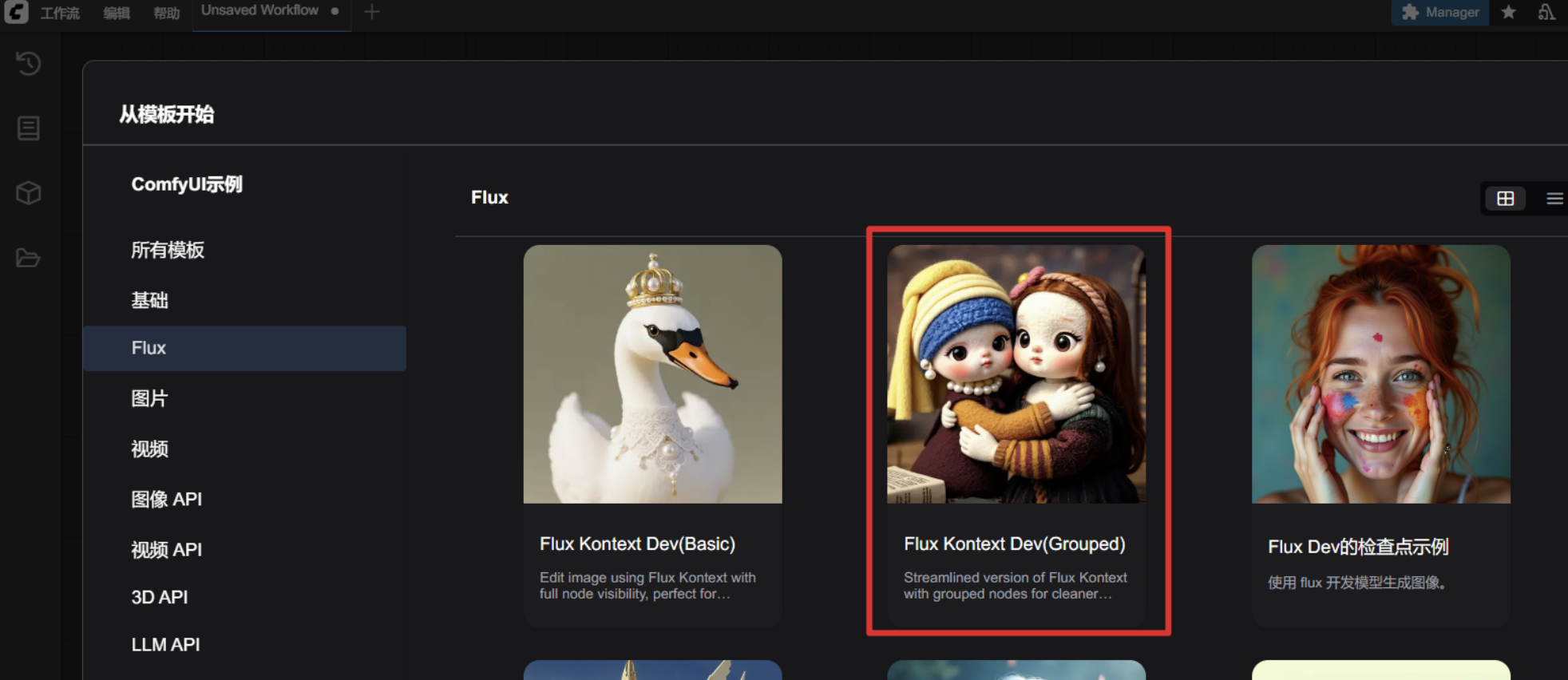Select 3D API category
Viewport: 1568px width, 680px height.
244,597
